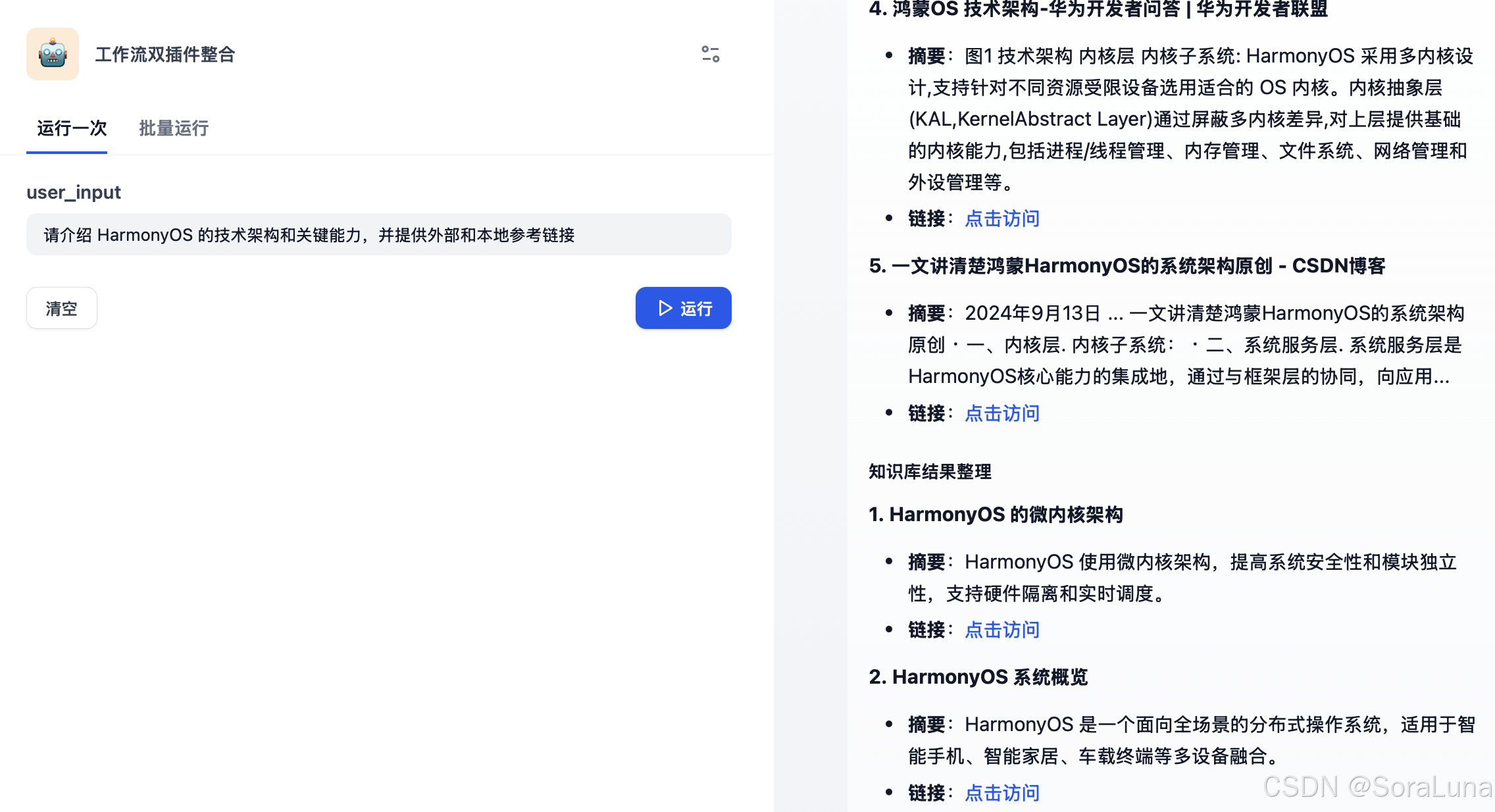The width and height of the screenshot is (1495, 812).
Task: Open the bottom 点击访问 link under 系统概览
Action: 1001,792
